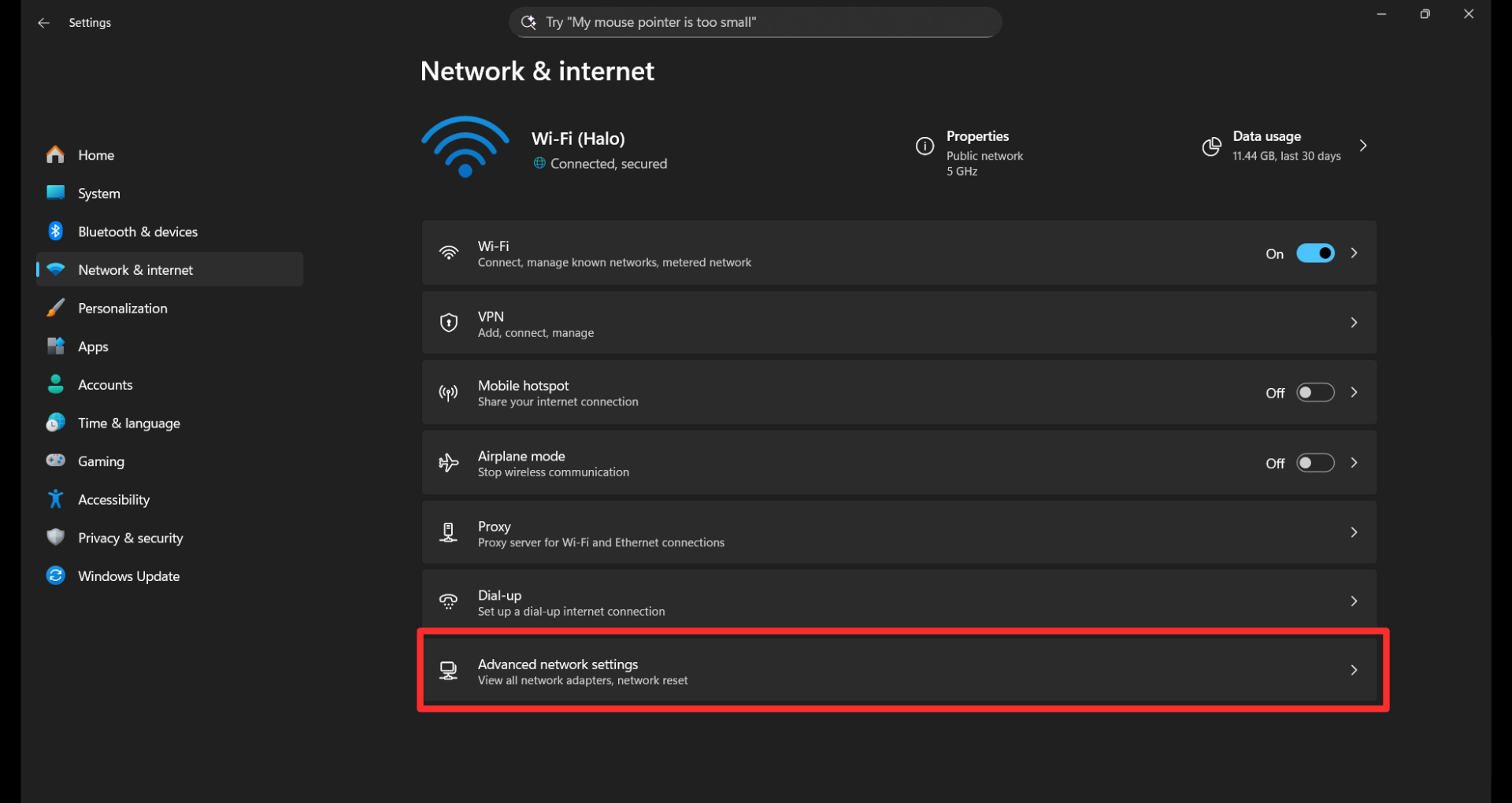
Task: Click inside the Settings search field
Action: (x=754, y=22)
